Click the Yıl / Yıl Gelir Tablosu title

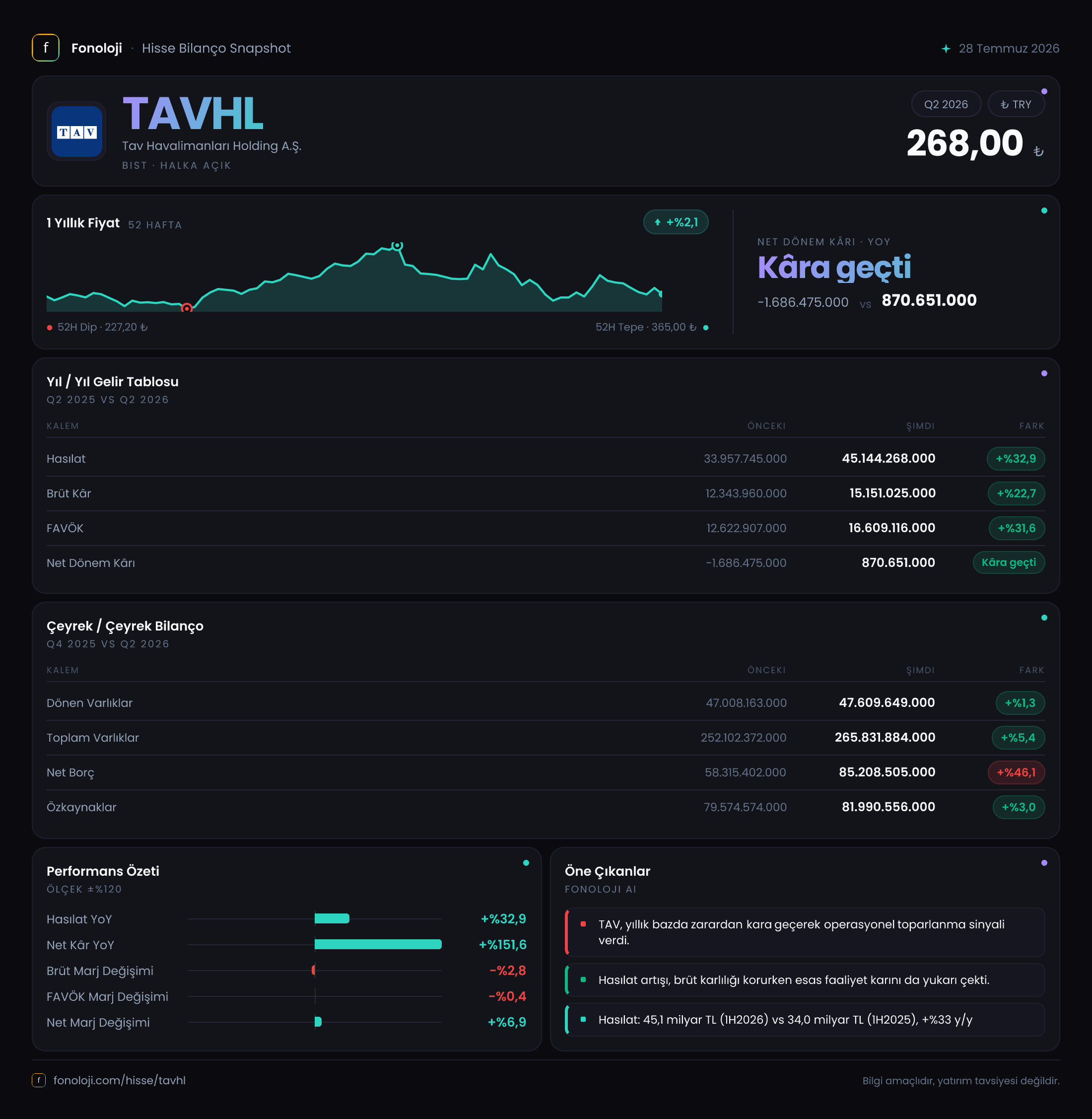point(112,381)
